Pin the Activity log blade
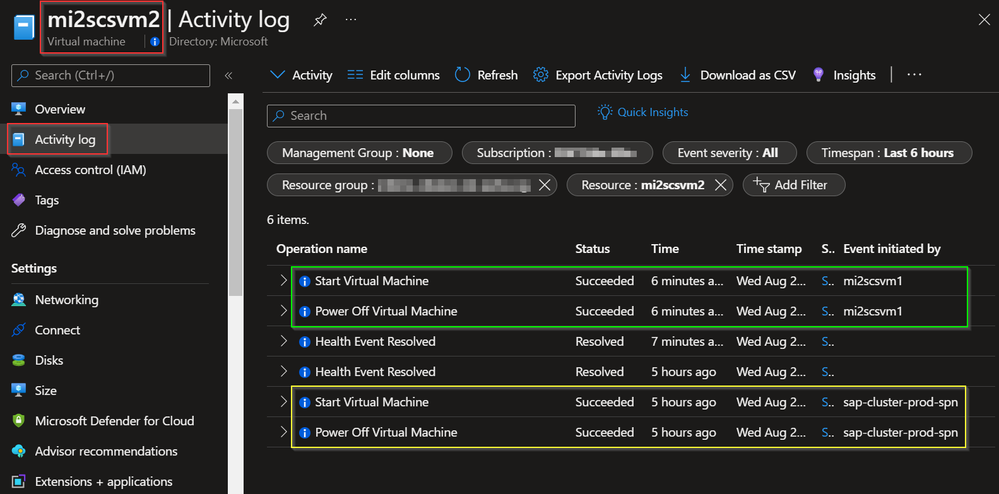This screenshot has height=494, width=999. (x=320, y=20)
